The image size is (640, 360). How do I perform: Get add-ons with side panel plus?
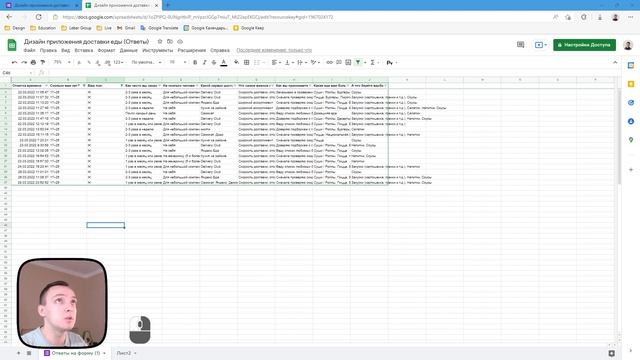pyautogui.click(x=631, y=169)
